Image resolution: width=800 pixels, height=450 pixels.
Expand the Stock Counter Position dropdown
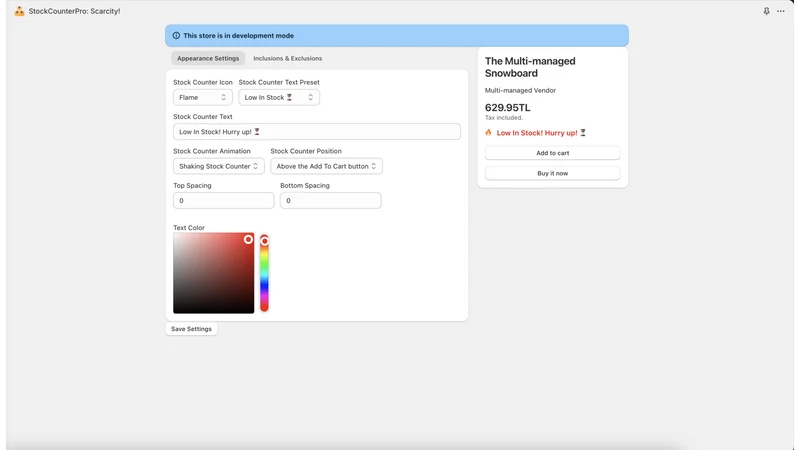(326, 166)
